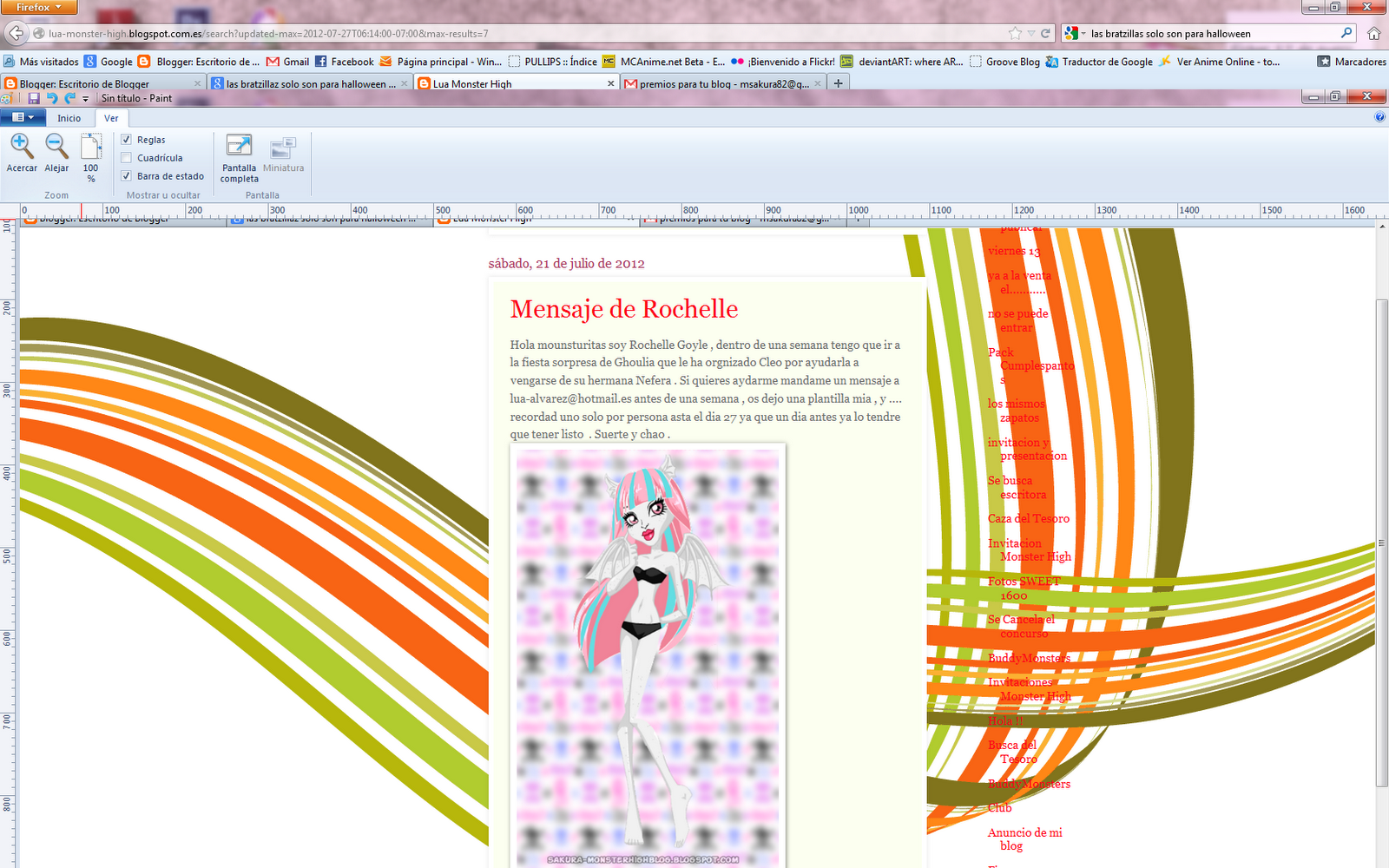Image resolution: width=1389 pixels, height=868 pixels.
Task: Open the deviantART bookmark
Action: [x=902, y=62]
